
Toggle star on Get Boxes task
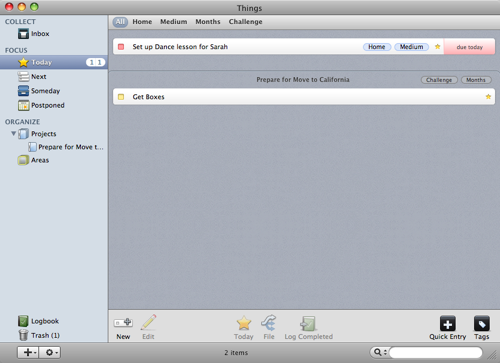(x=488, y=97)
